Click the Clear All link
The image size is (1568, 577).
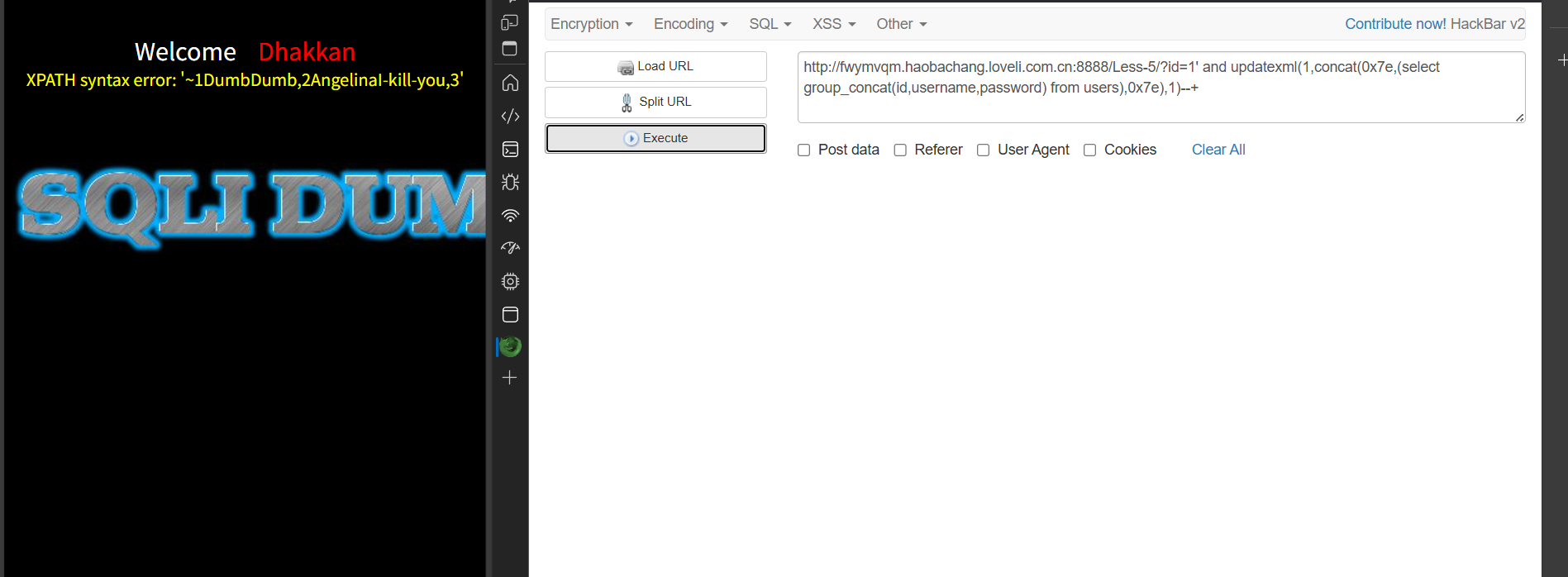coord(1218,150)
